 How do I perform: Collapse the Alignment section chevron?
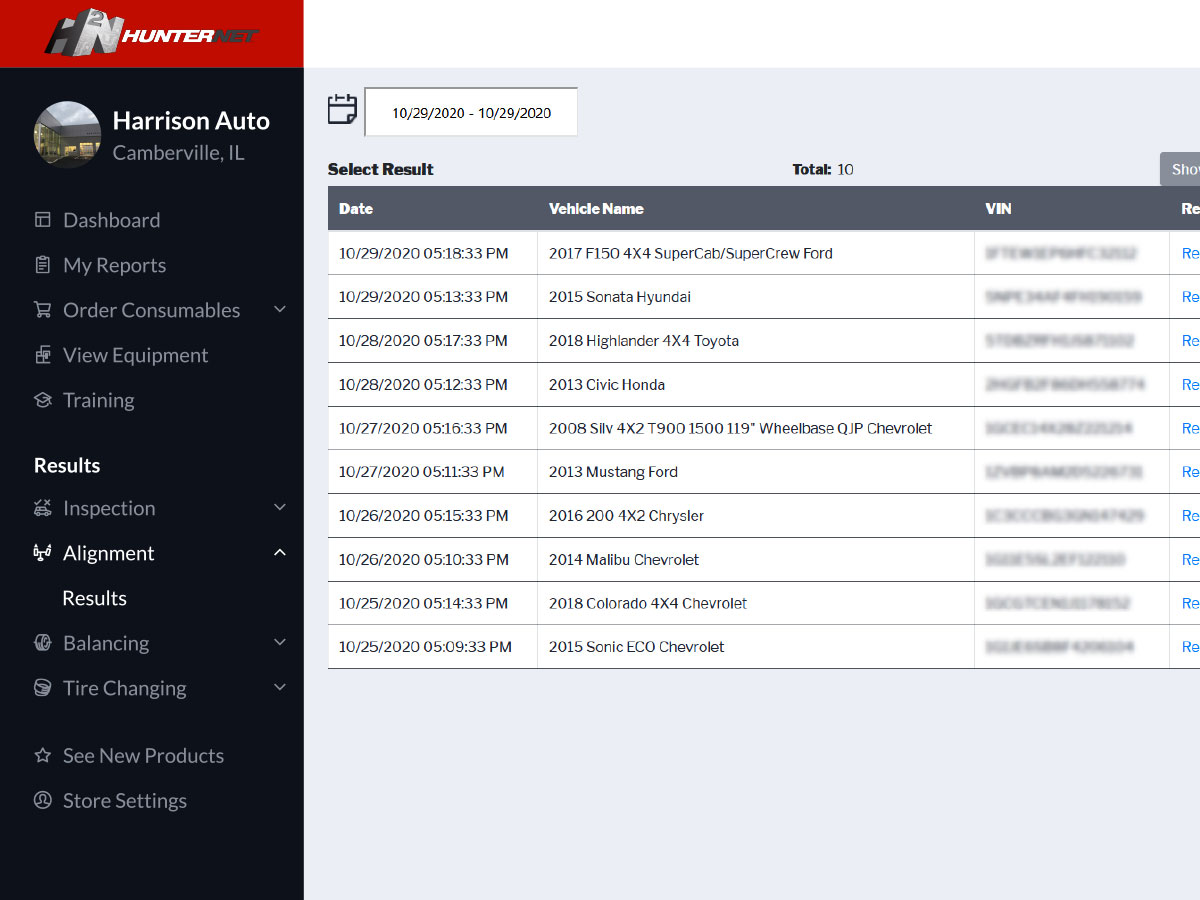tap(280, 553)
